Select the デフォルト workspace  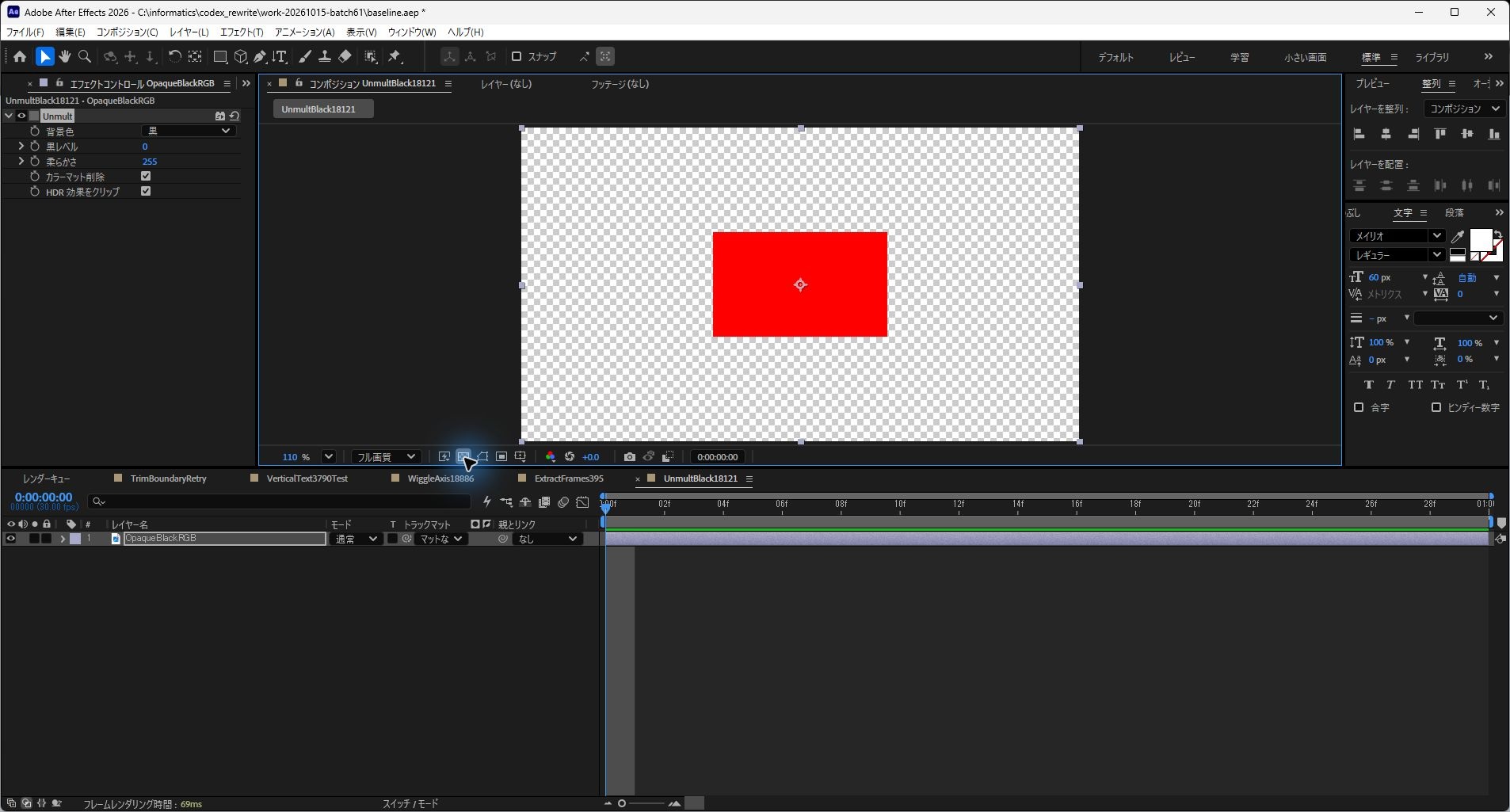(x=1115, y=57)
